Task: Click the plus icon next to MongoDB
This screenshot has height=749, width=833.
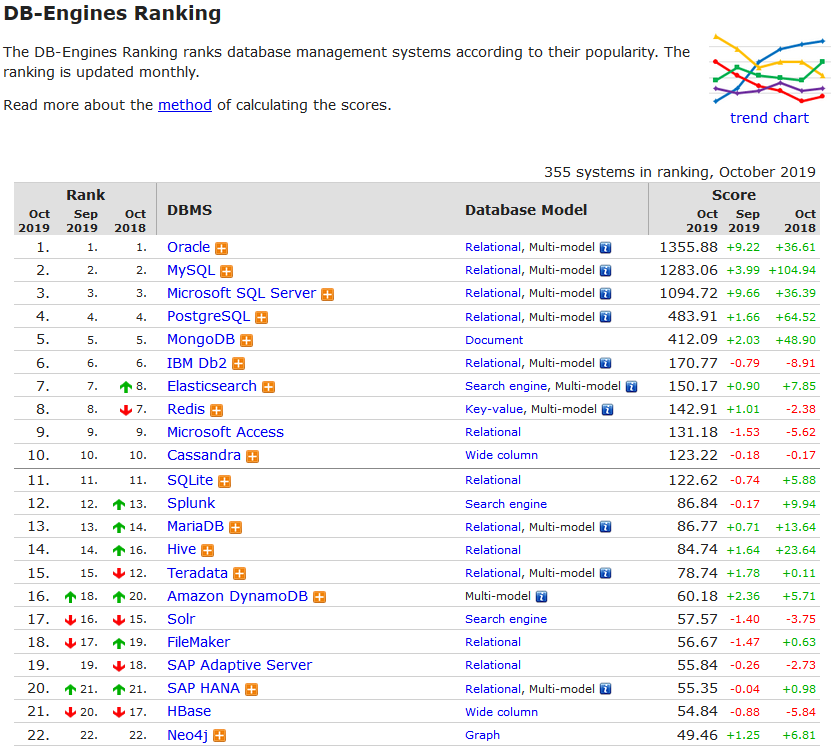Action: point(246,341)
